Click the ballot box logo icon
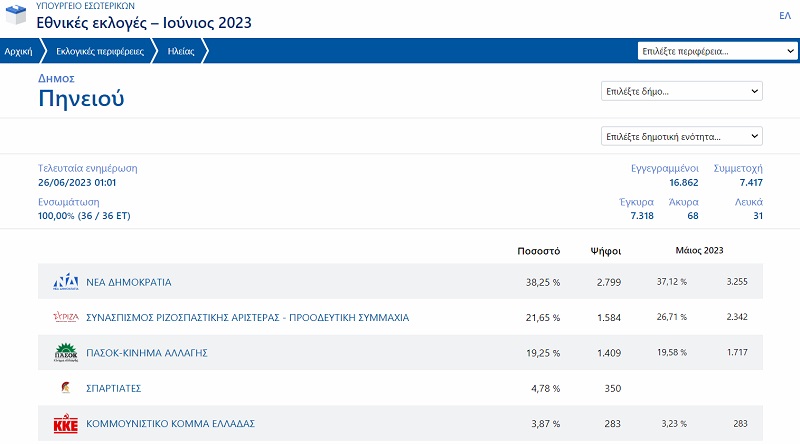 click(x=15, y=16)
